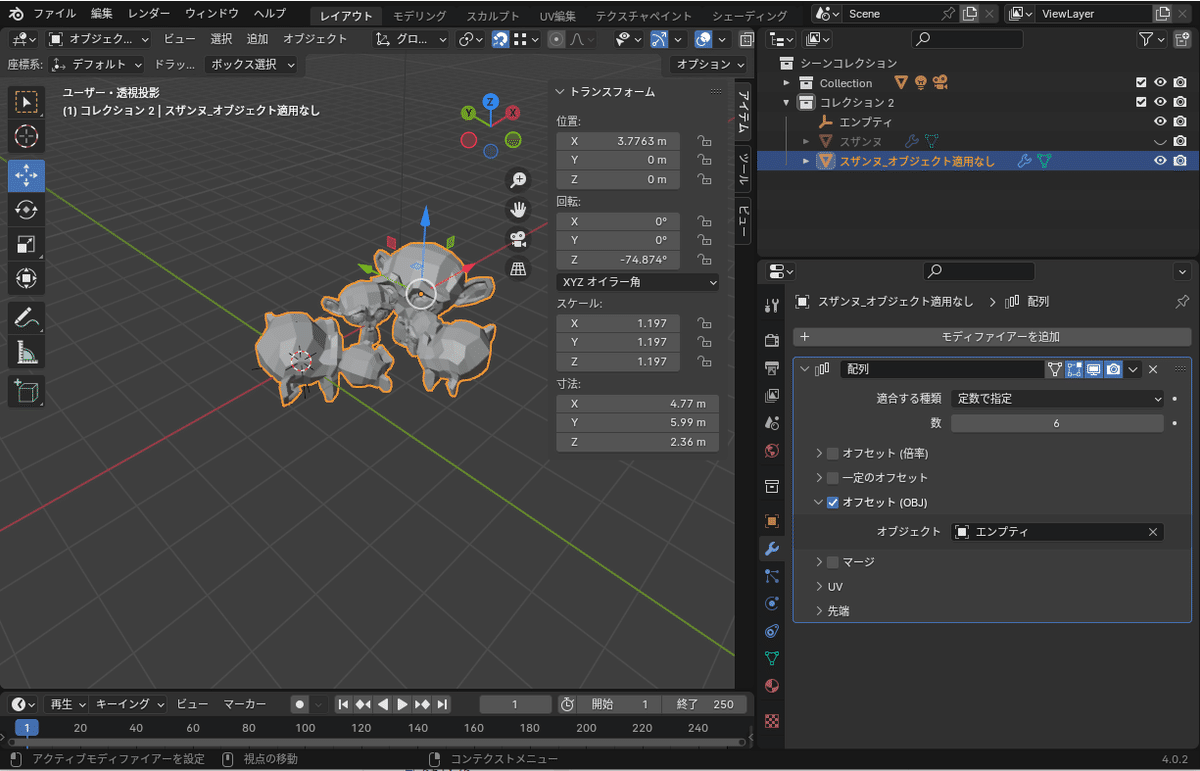Open the レンダー menu
Image resolution: width=1200 pixels, height=771 pixels.
[x=149, y=14]
